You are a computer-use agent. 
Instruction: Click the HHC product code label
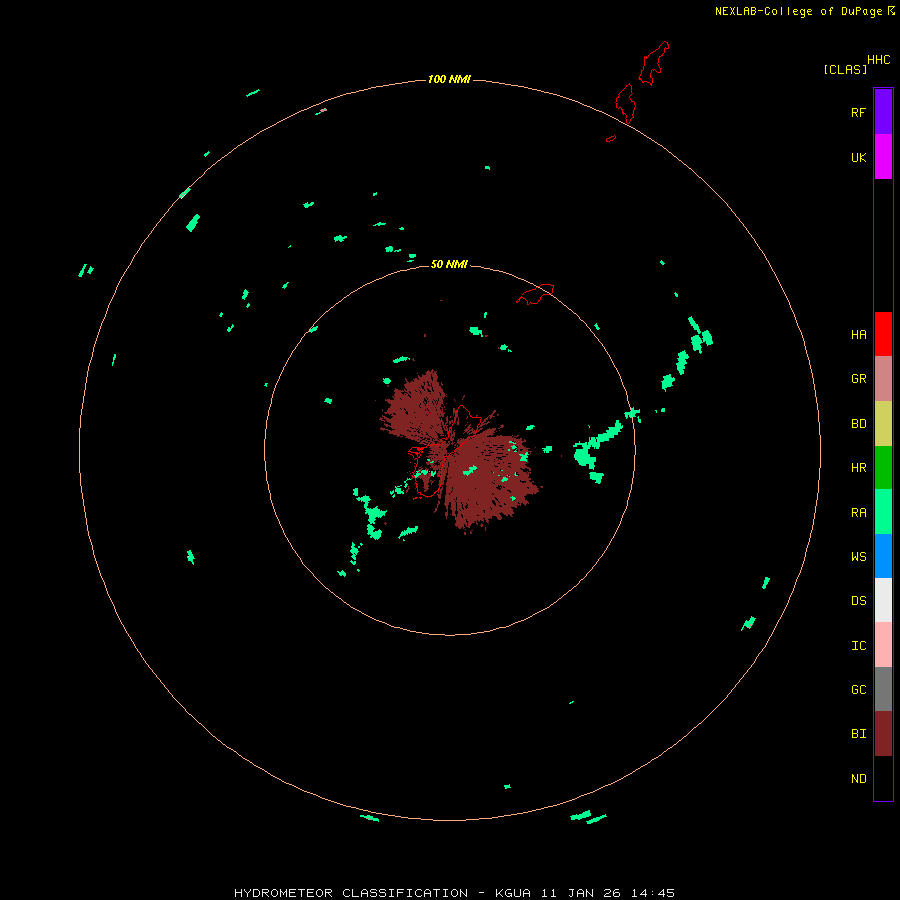click(x=878, y=60)
